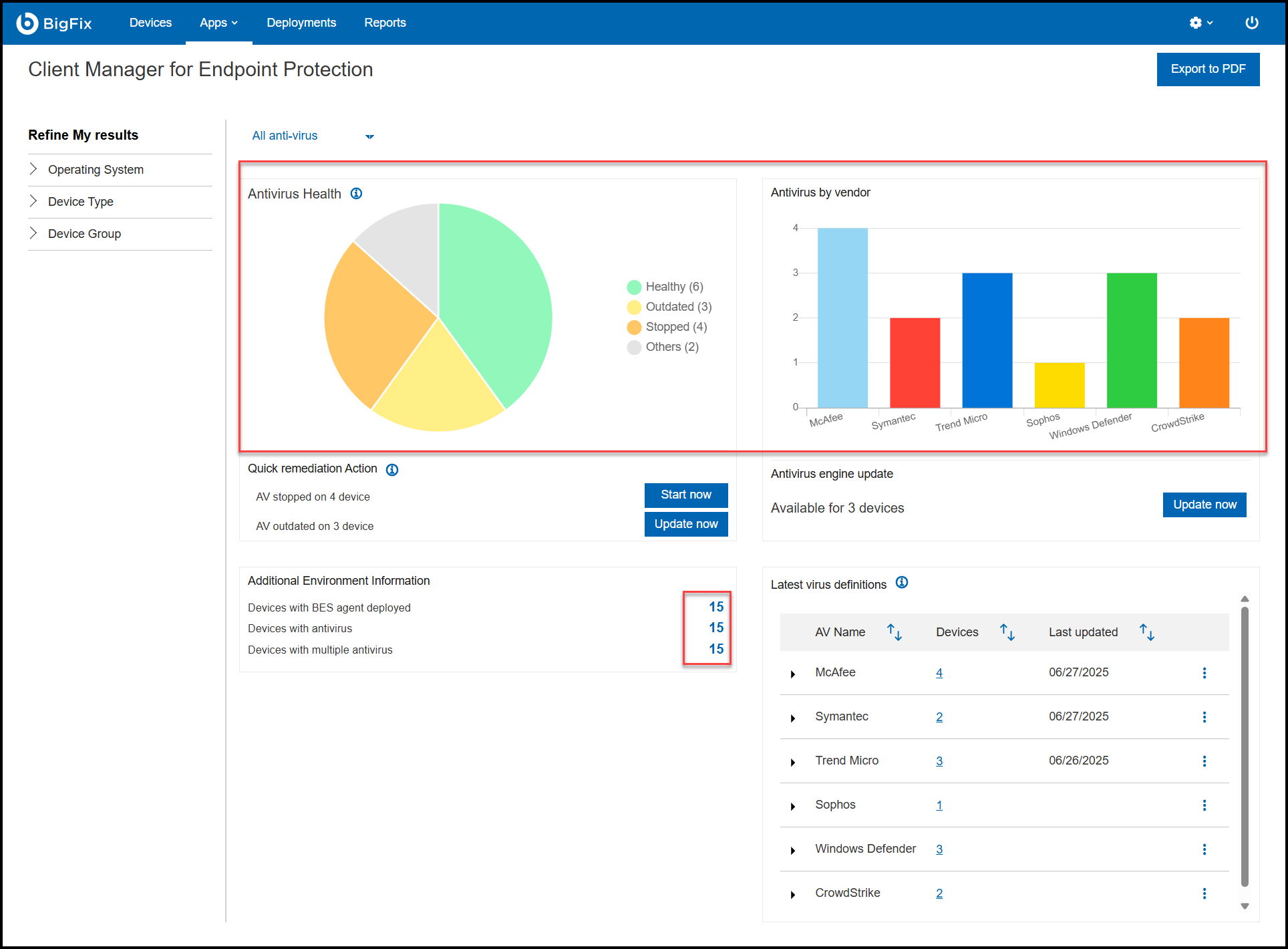1288x949 pixels.
Task: Click Antivirus Health info icon
Action: coord(357,194)
